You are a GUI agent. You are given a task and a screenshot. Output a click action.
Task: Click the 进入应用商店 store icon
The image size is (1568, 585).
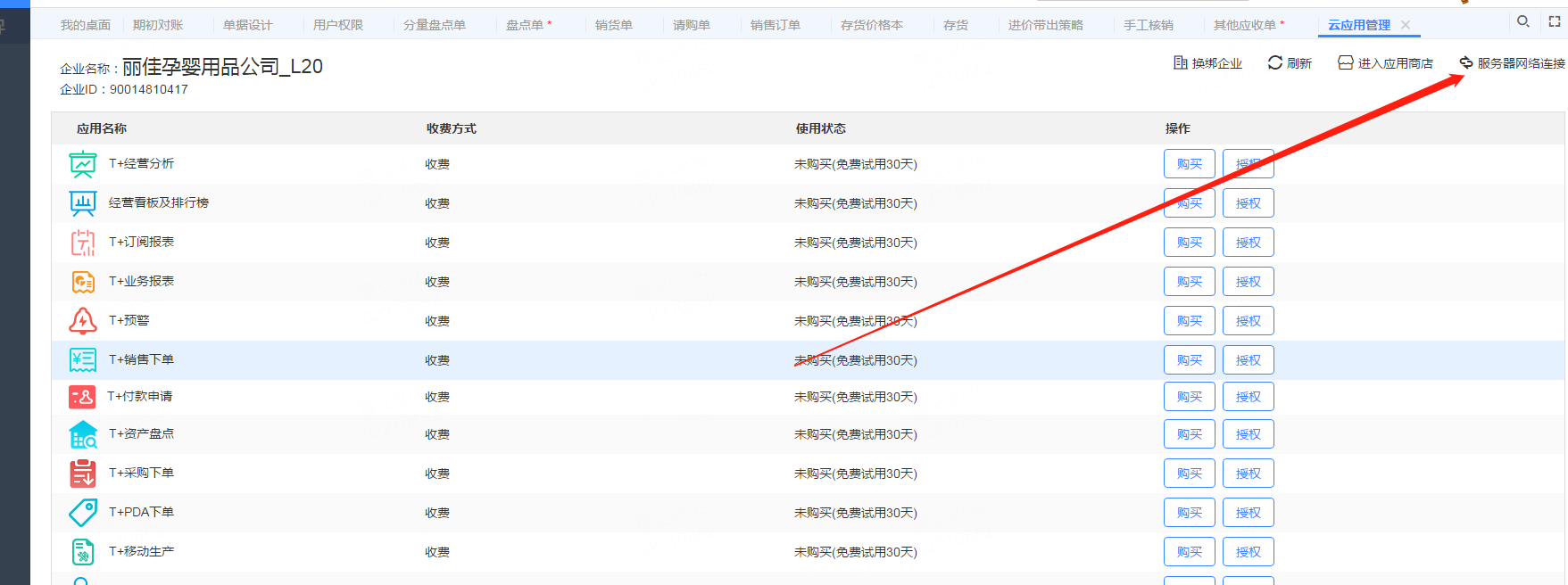coord(1346,62)
